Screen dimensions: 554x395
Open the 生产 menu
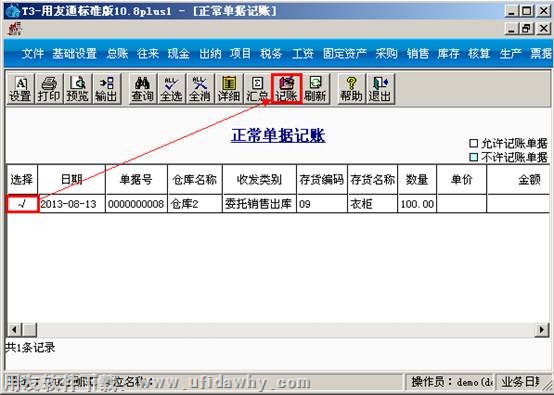tap(511, 54)
